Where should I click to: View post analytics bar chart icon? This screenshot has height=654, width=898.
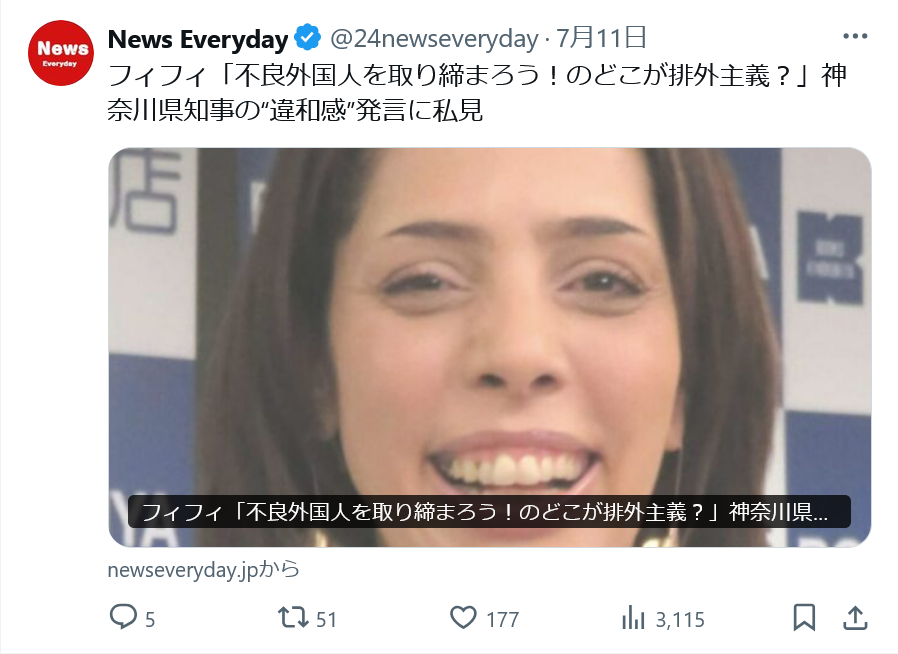point(633,618)
